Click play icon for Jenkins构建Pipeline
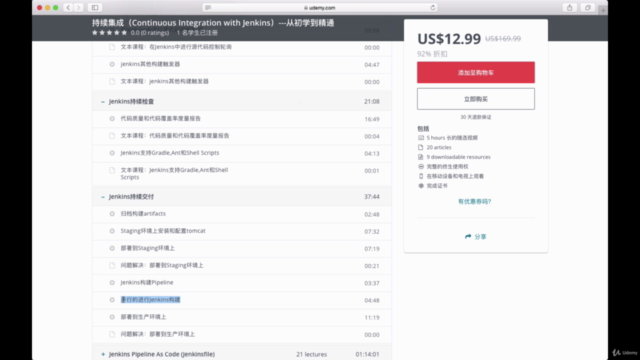The image size is (640, 360). pos(112,282)
